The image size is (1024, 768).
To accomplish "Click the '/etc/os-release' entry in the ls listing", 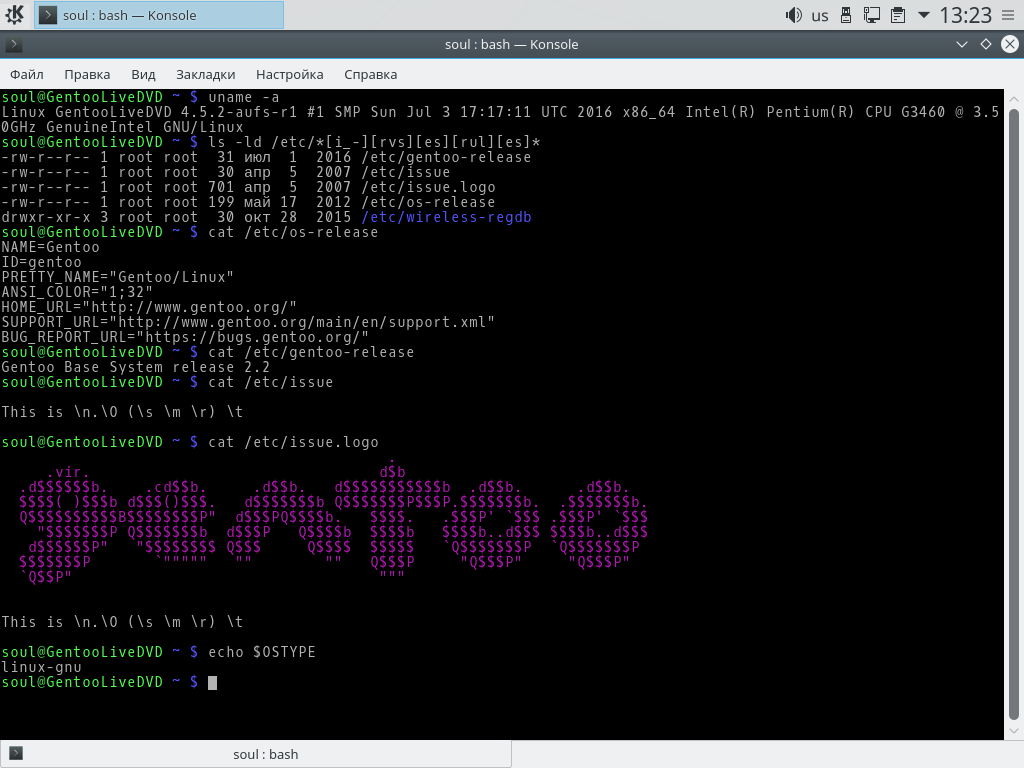I will pos(428,202).
